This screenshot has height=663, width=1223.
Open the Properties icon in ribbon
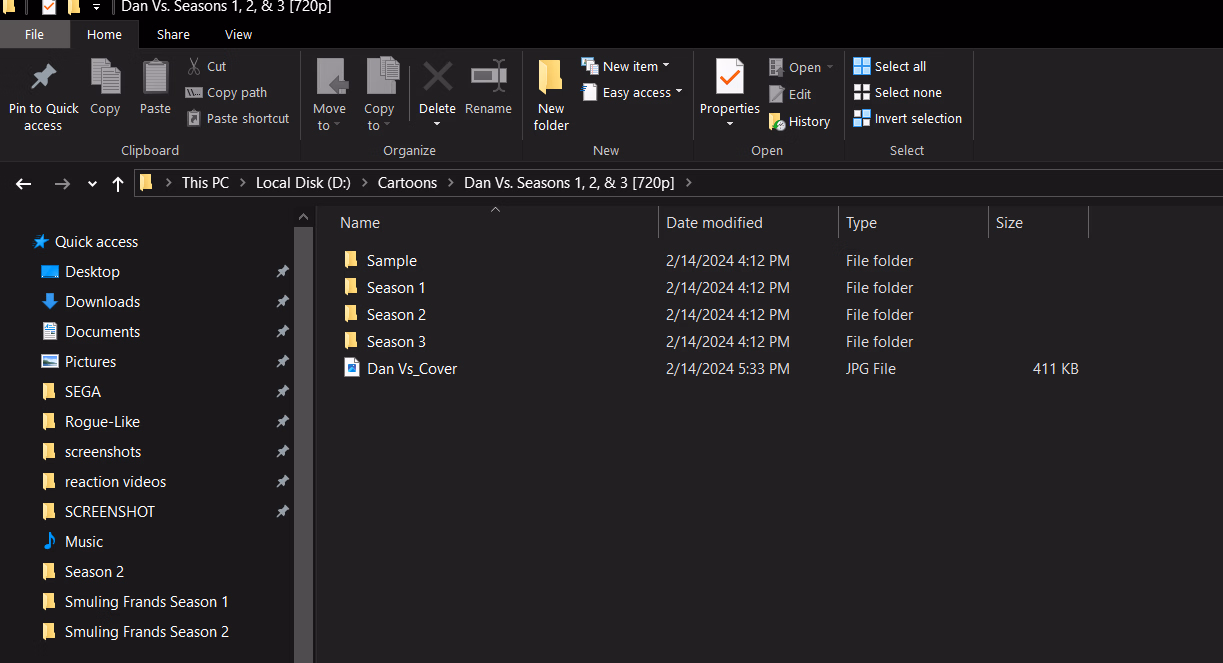point(729,77)
